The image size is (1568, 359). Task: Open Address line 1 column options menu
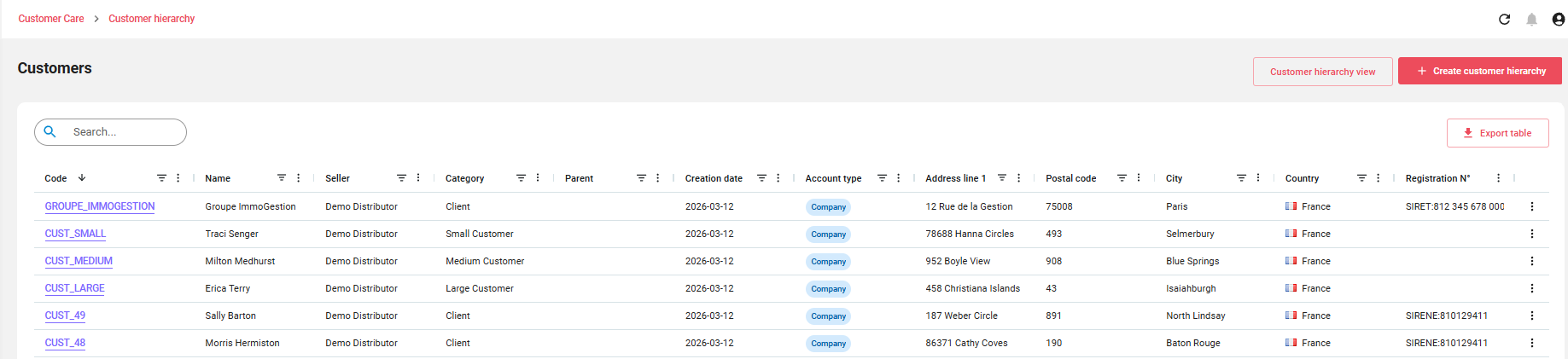click(x=1018, y=177)
